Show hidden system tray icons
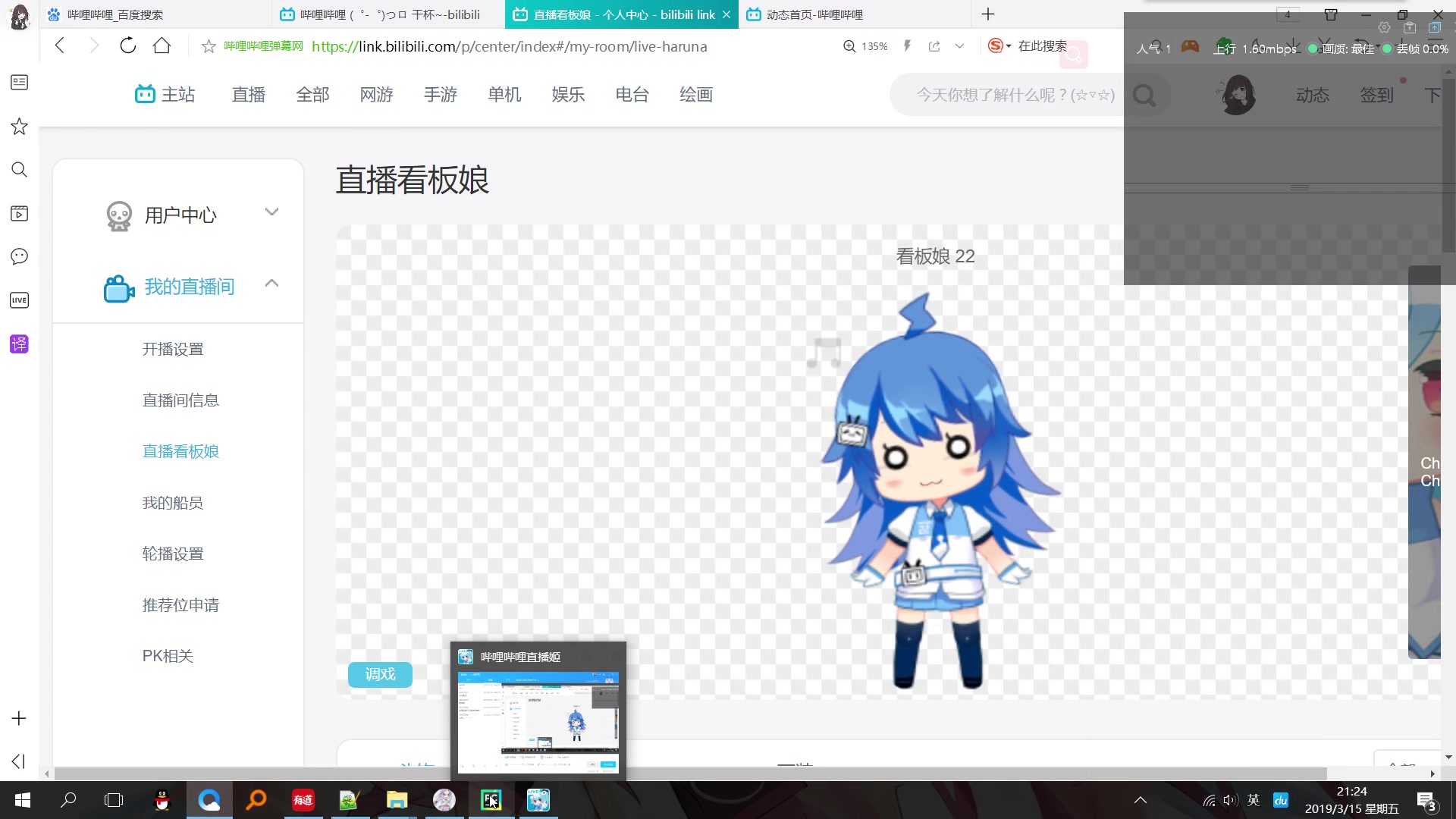The image size is (1456, 819). click(1141, 800)
